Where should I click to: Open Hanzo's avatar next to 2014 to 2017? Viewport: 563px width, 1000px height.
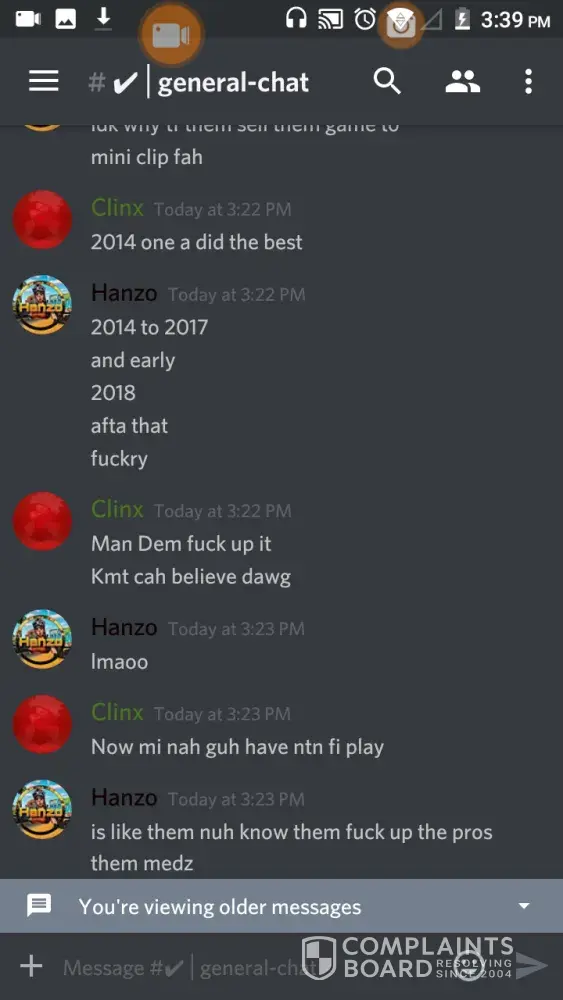tap(42, 304)
